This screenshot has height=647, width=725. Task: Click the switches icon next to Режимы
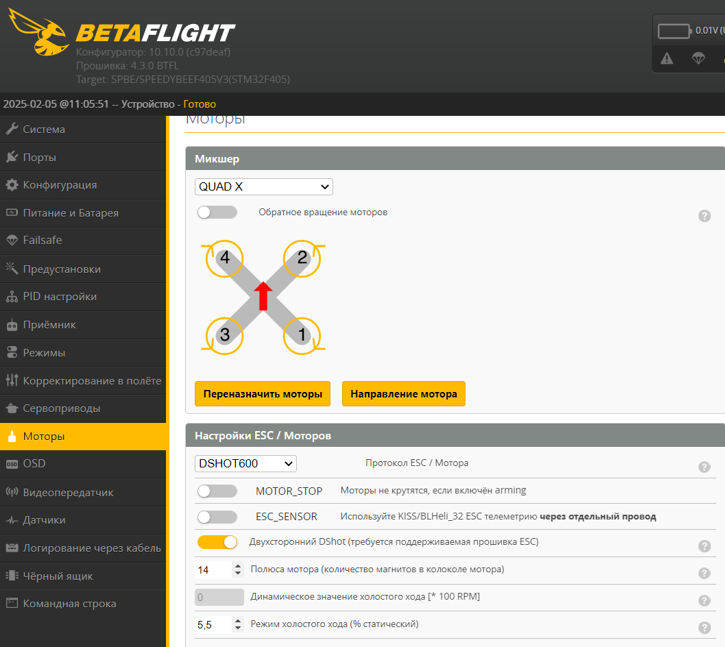click(12, 352)
